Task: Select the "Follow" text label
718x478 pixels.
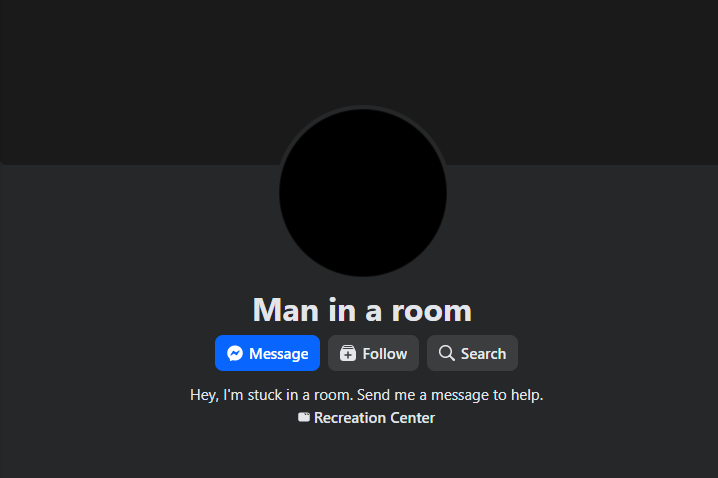Action: click(385, 354)
